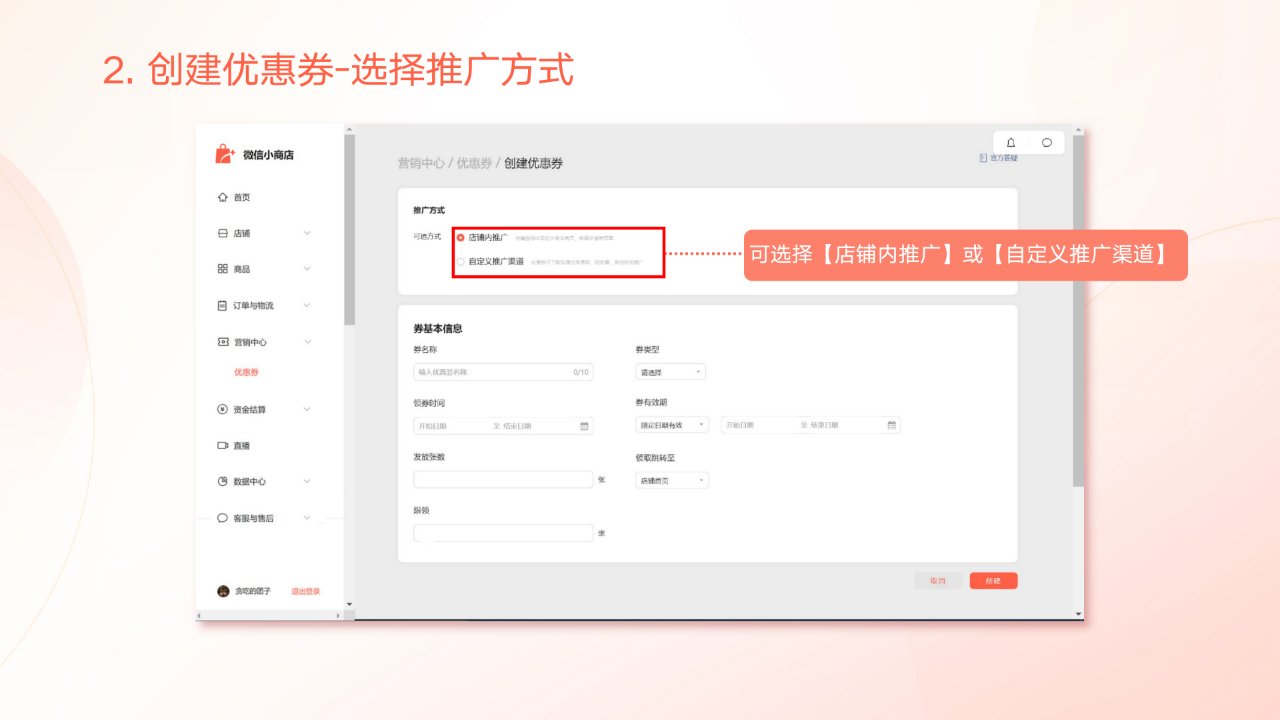Click the 营销中心 coupon icon
The image size is (1280, 720).
[x=223, y=342]
